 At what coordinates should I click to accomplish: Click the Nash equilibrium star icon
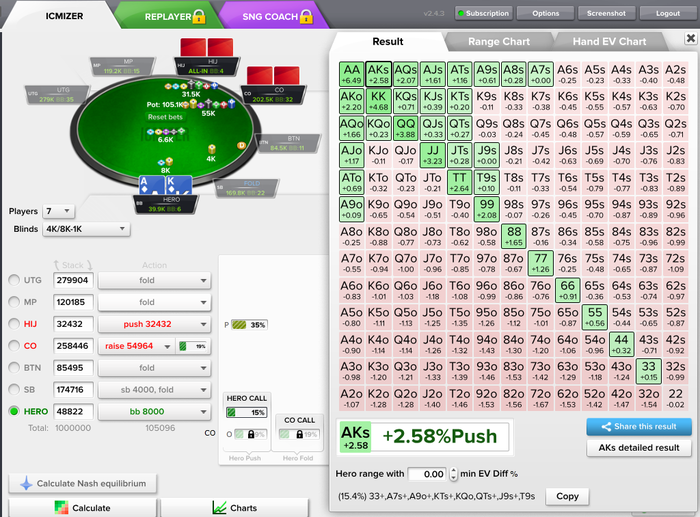26,484
